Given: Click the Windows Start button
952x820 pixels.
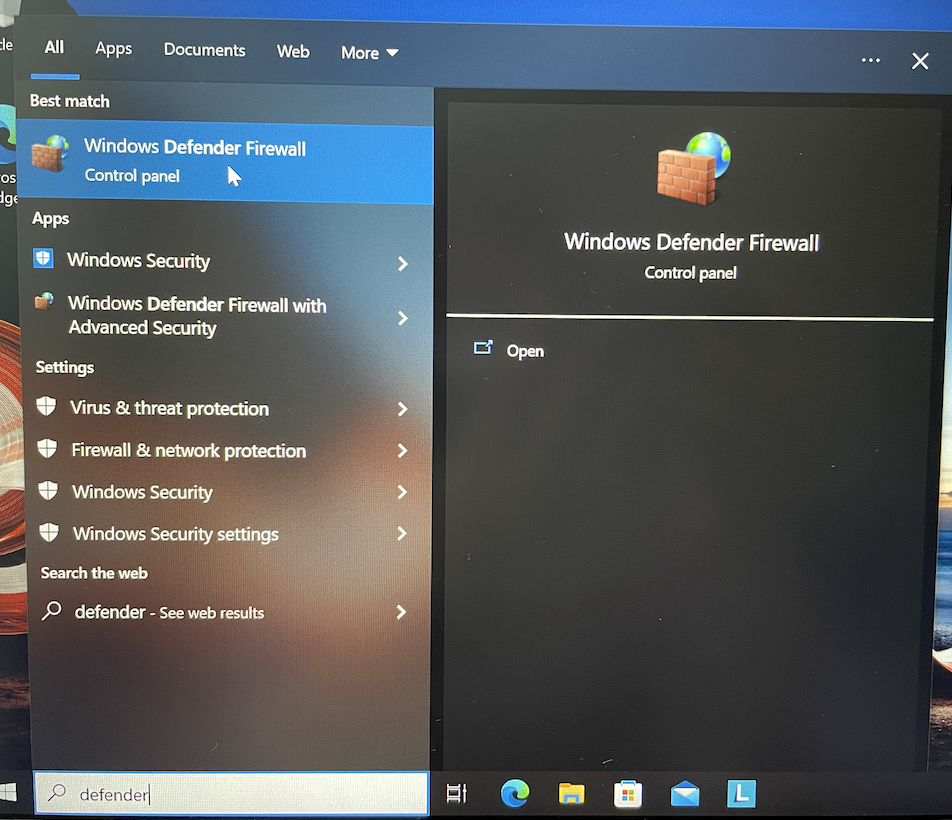Looking at the screenshot, I should click(8, 792).
